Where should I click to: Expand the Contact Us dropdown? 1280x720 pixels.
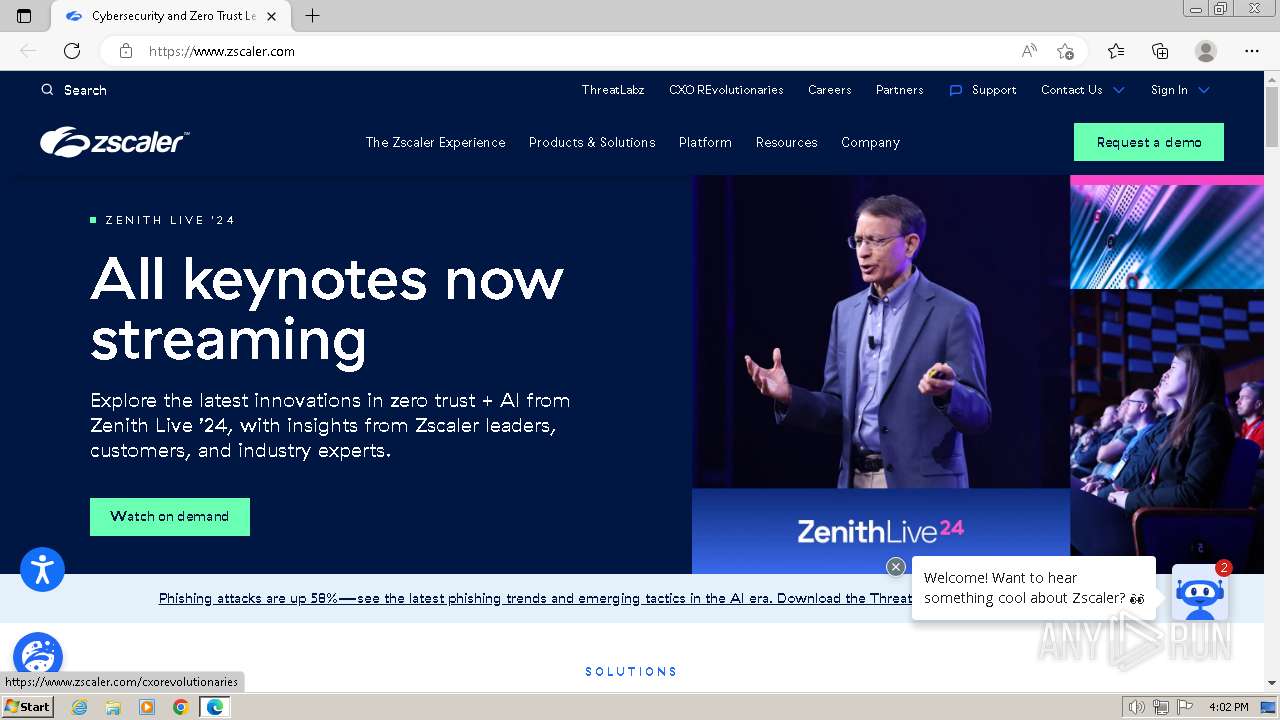1083,90
